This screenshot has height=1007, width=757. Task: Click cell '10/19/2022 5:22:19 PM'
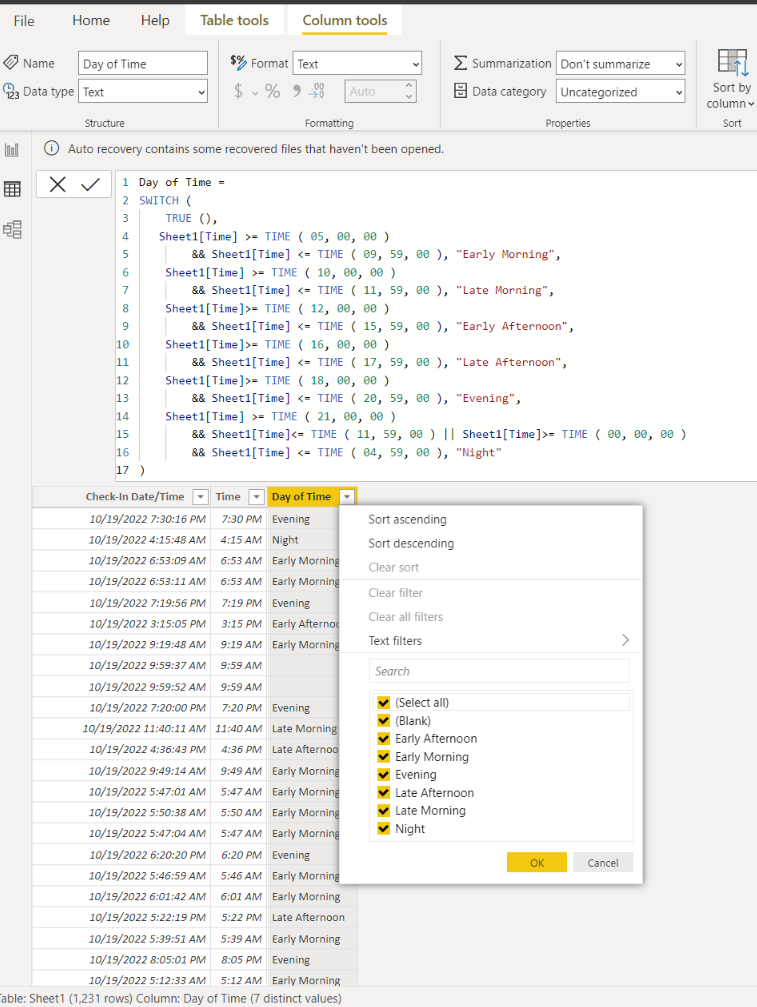(121, 918)
